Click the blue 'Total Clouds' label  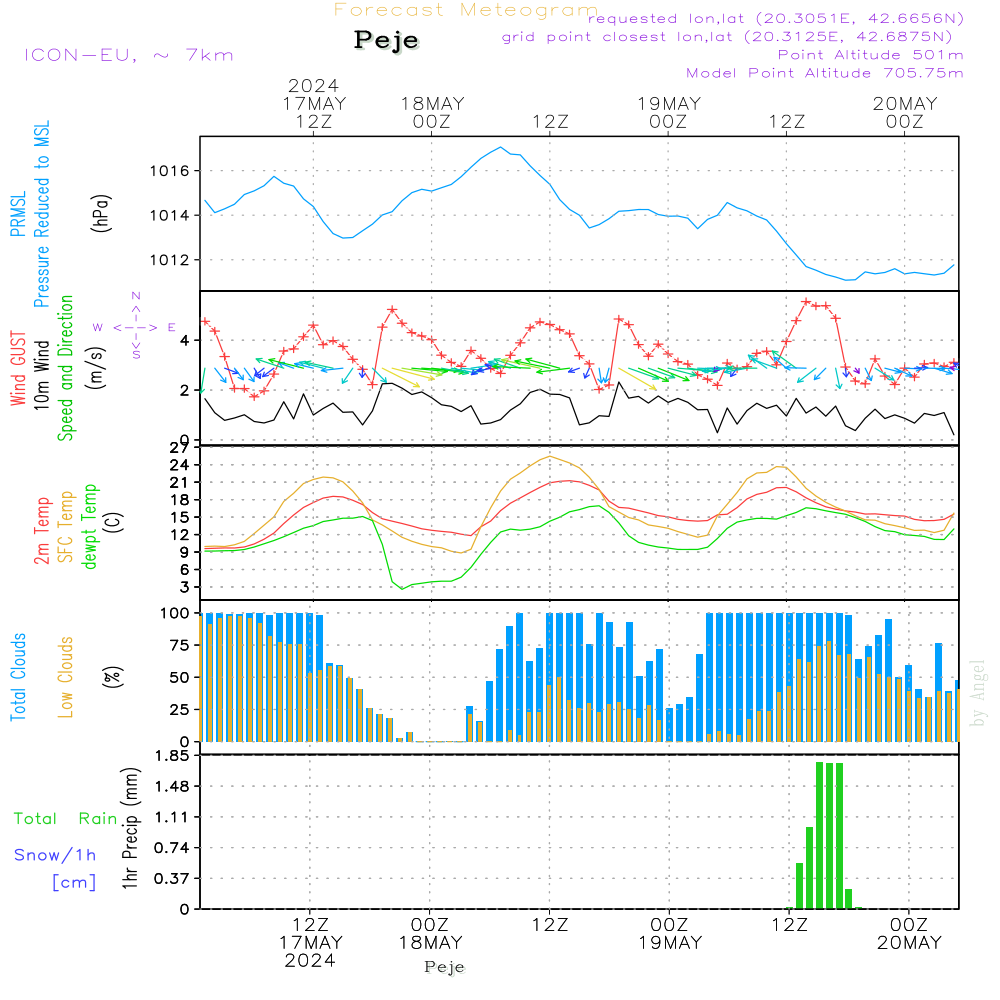(x=18, y=677)
